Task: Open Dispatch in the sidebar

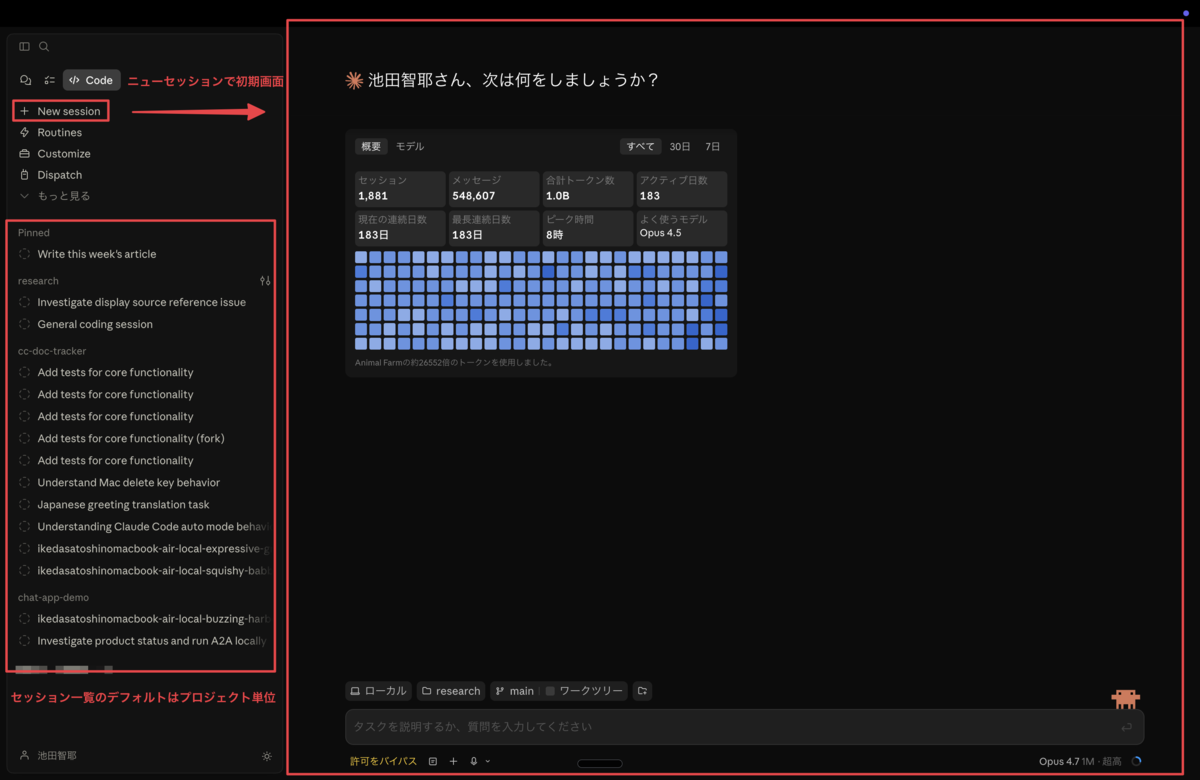Action: (60, 175)
